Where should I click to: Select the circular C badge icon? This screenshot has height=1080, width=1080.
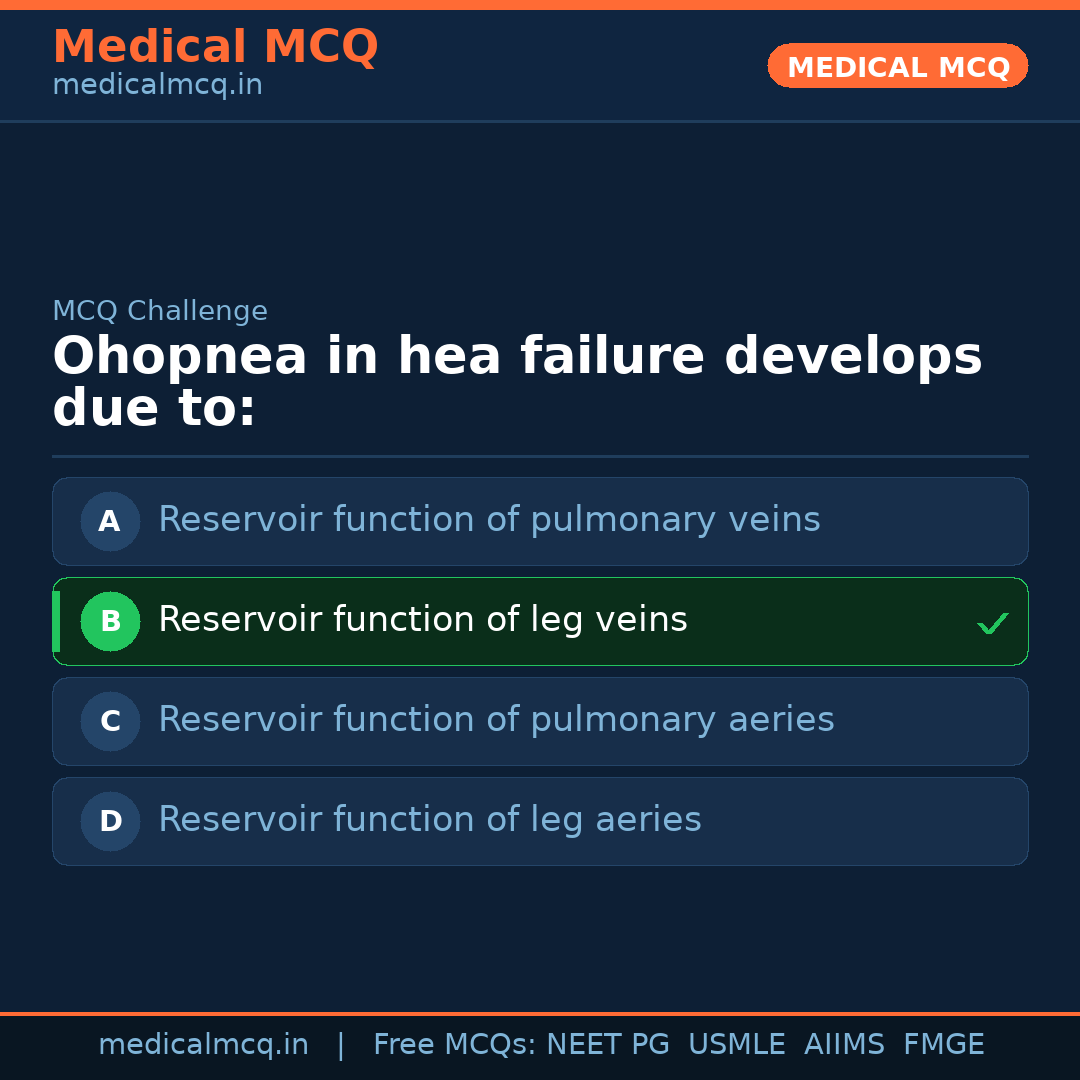tap(110, 721)
